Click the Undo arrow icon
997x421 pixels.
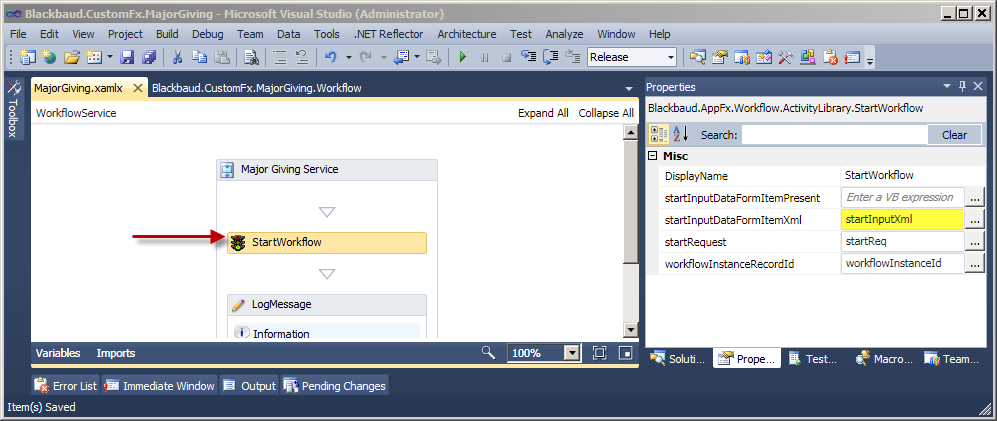pyautogui.click(x=331, y=57)
